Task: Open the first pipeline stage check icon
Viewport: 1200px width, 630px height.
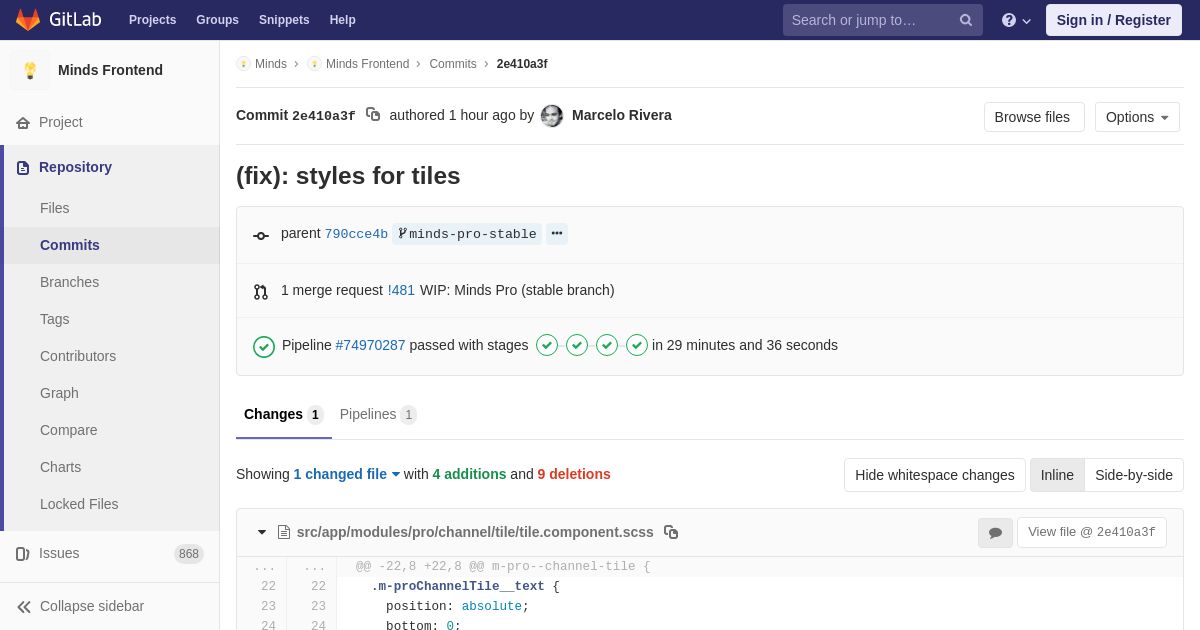Action: (x=547, y=345)
